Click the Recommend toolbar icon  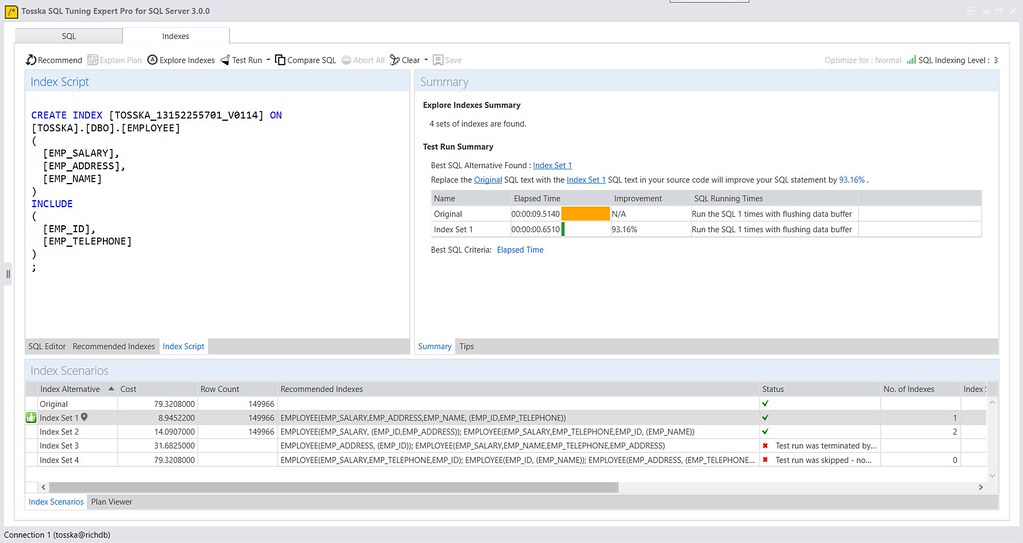pos(31,60)
